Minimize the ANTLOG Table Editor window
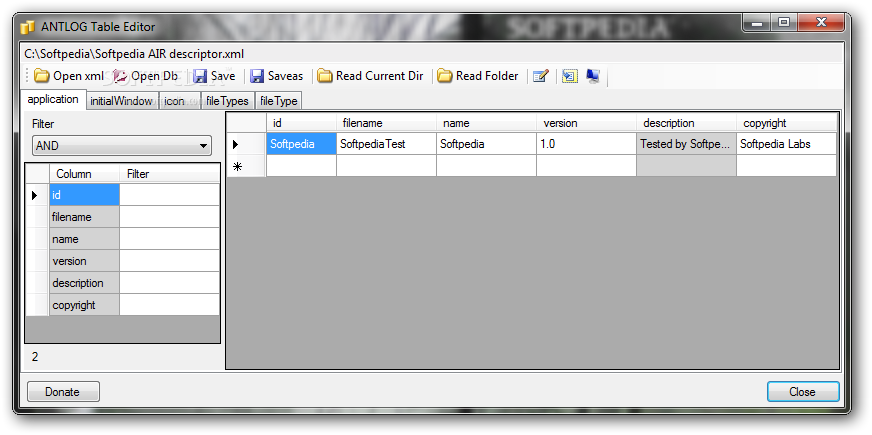 pos(757,23)
